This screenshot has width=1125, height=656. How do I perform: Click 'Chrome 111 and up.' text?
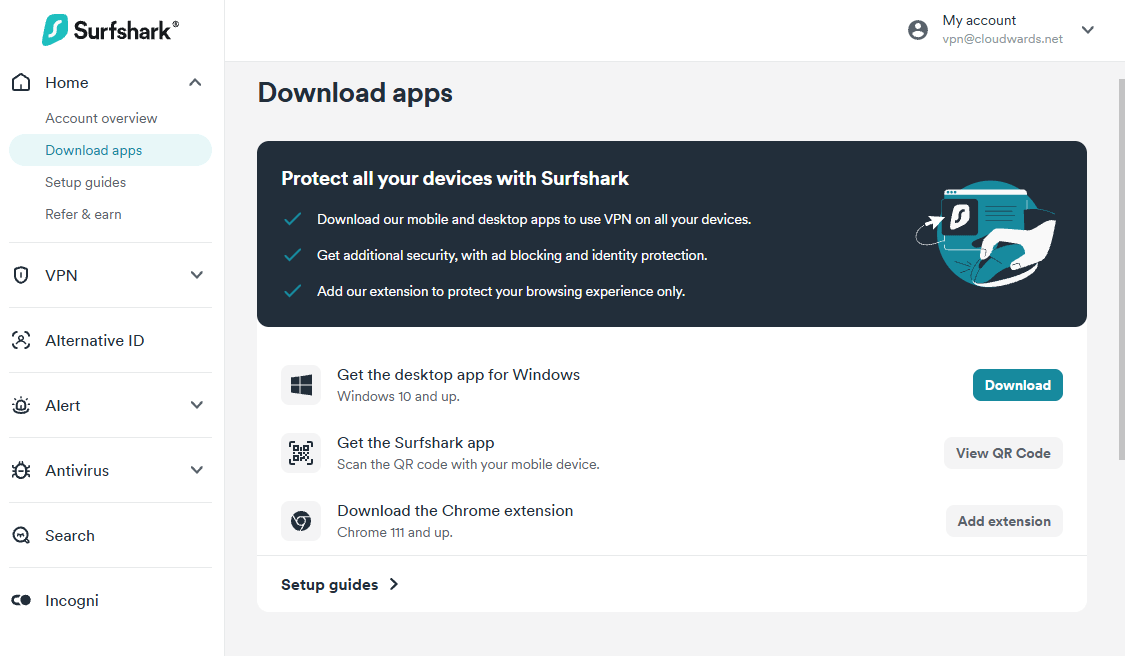tap(395, 533)
